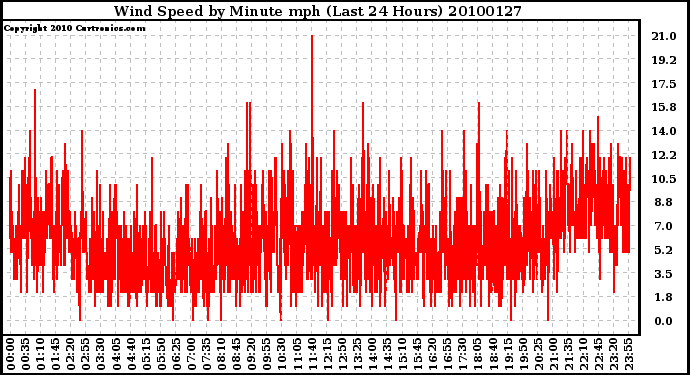Click the 03:30 time axis label

point(101,355)
